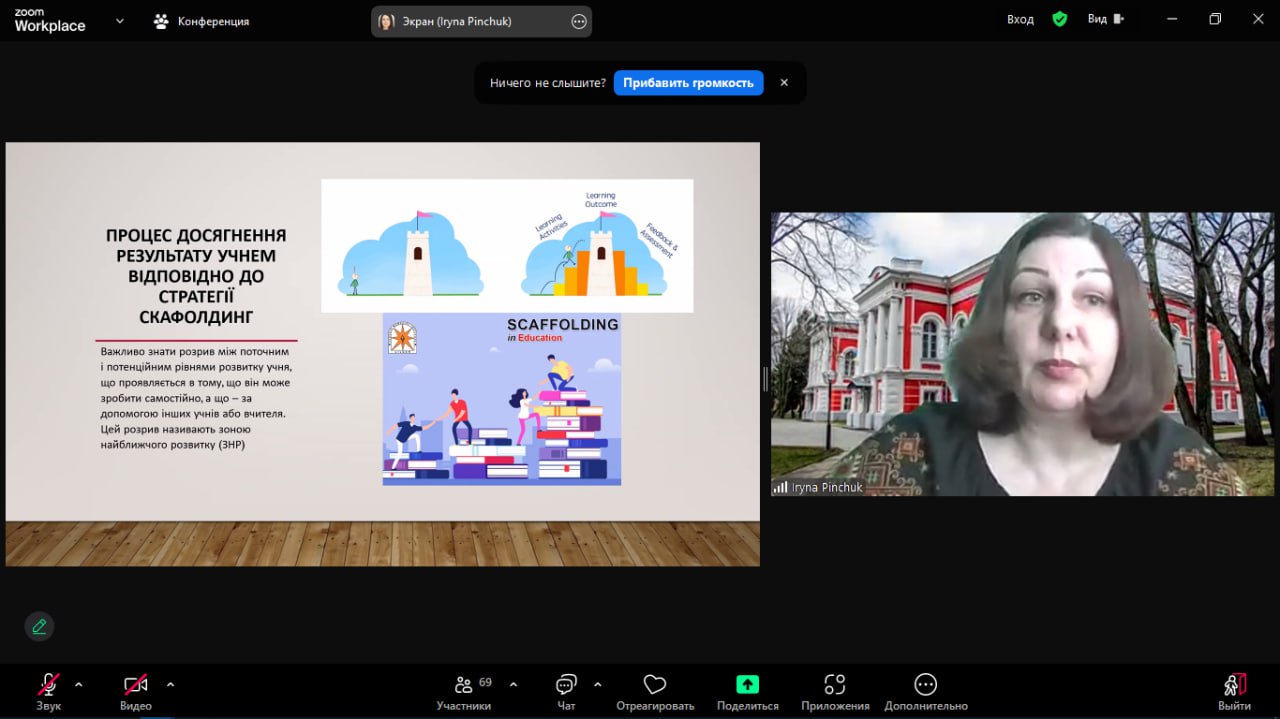1280x719 pixels.
Task: Open ellipsis options on Экран Iryna Pinchuk tab
Action: (x=579, y=21)
